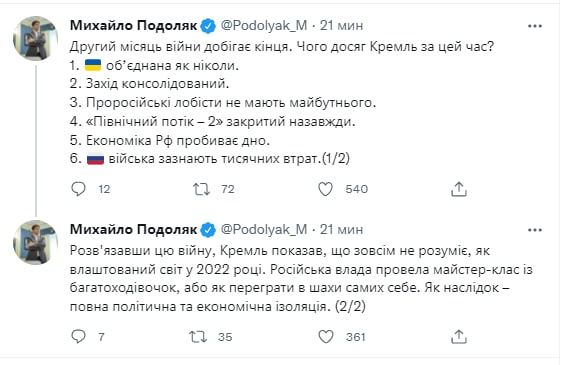Reply to the first tweet
The width and height of the screenshot is (561, 365).
coord(78,189)
